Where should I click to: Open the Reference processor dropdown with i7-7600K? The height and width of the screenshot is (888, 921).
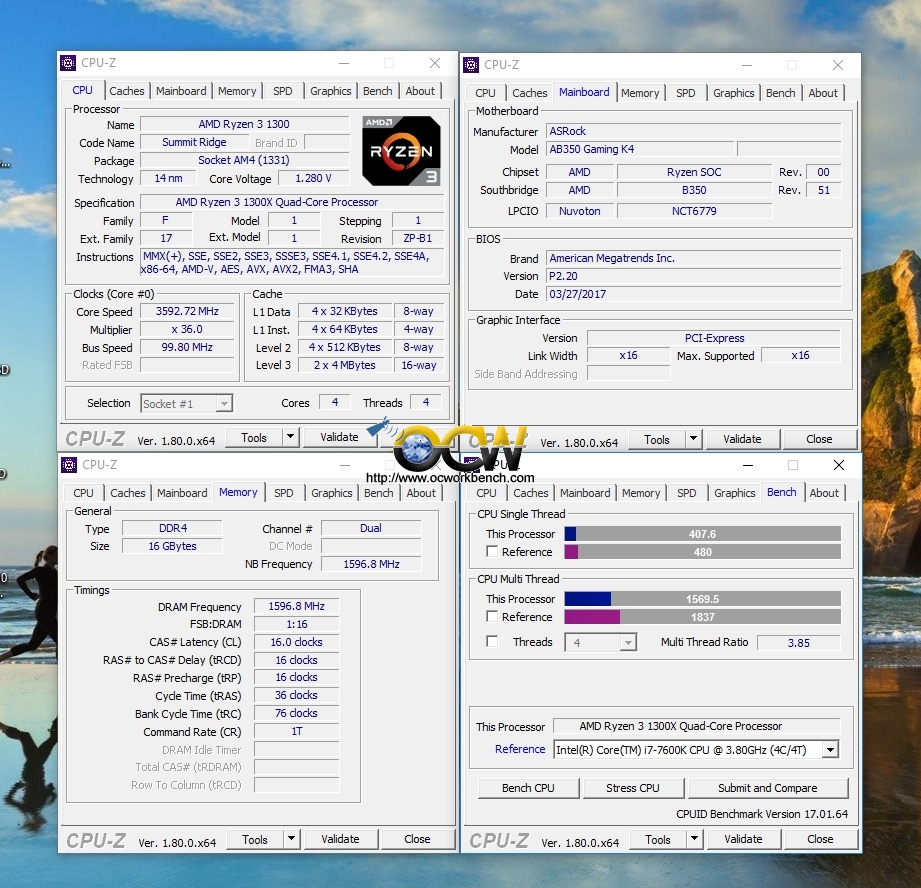tap(695, 750)
